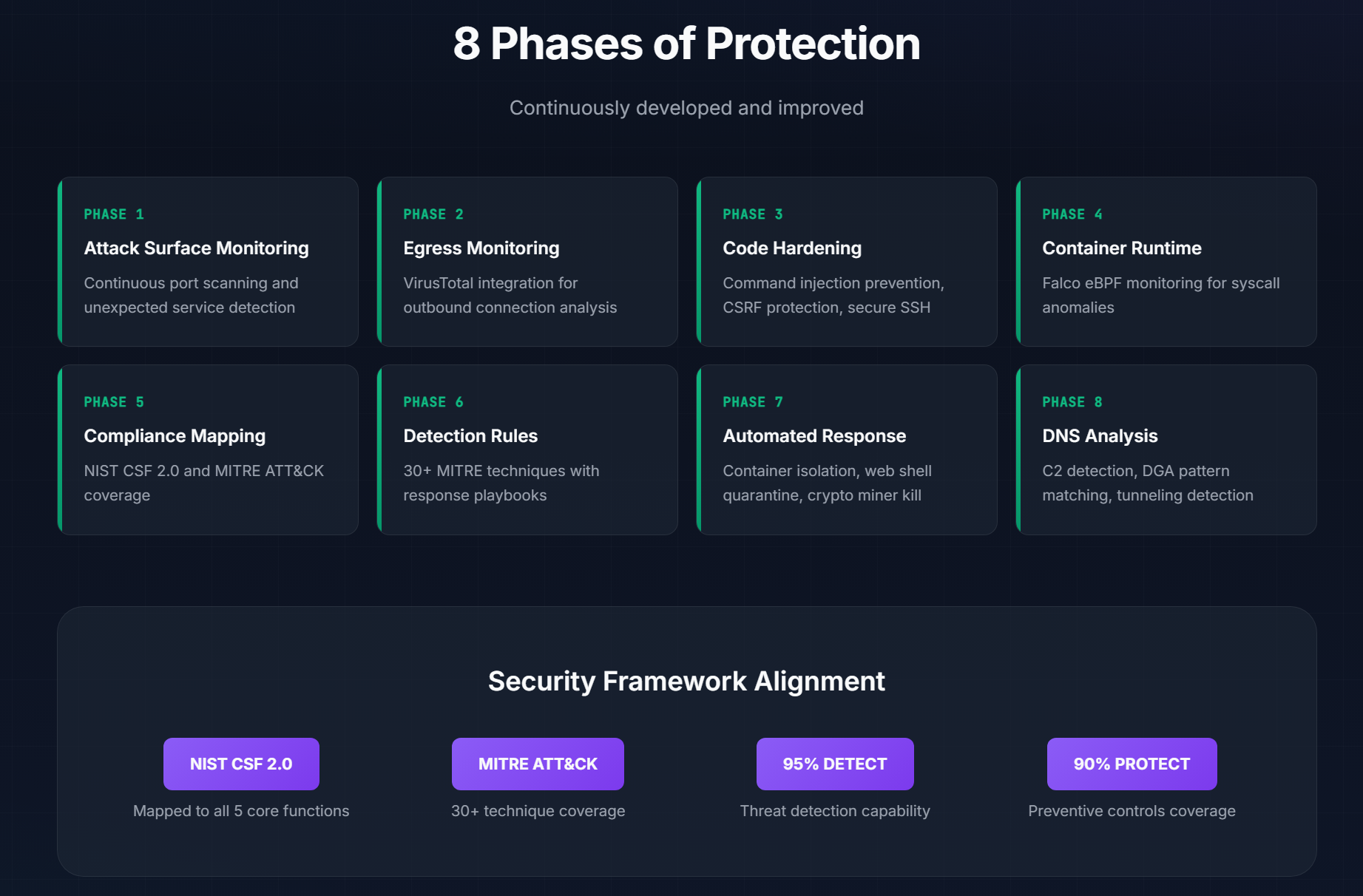Open the Attack Surface Monitoring card
Image resolution: width=1363 pixels, height=896 pixels.
click(208, 262)
